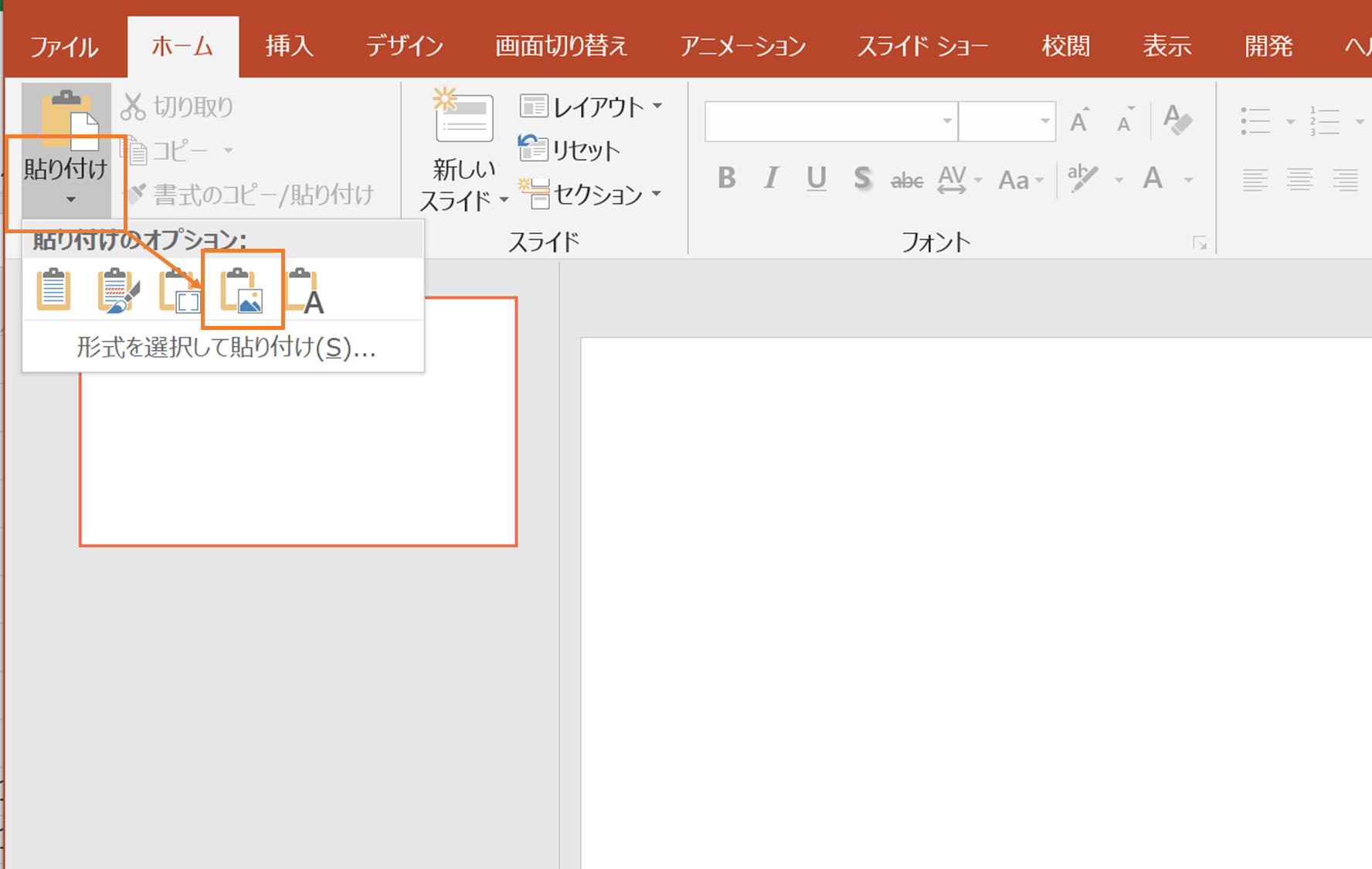Image resolution: width=1372 pixels, height=869 pixels.
Task: Open the レイアウト layout dropdown
Action: [592, 107]
